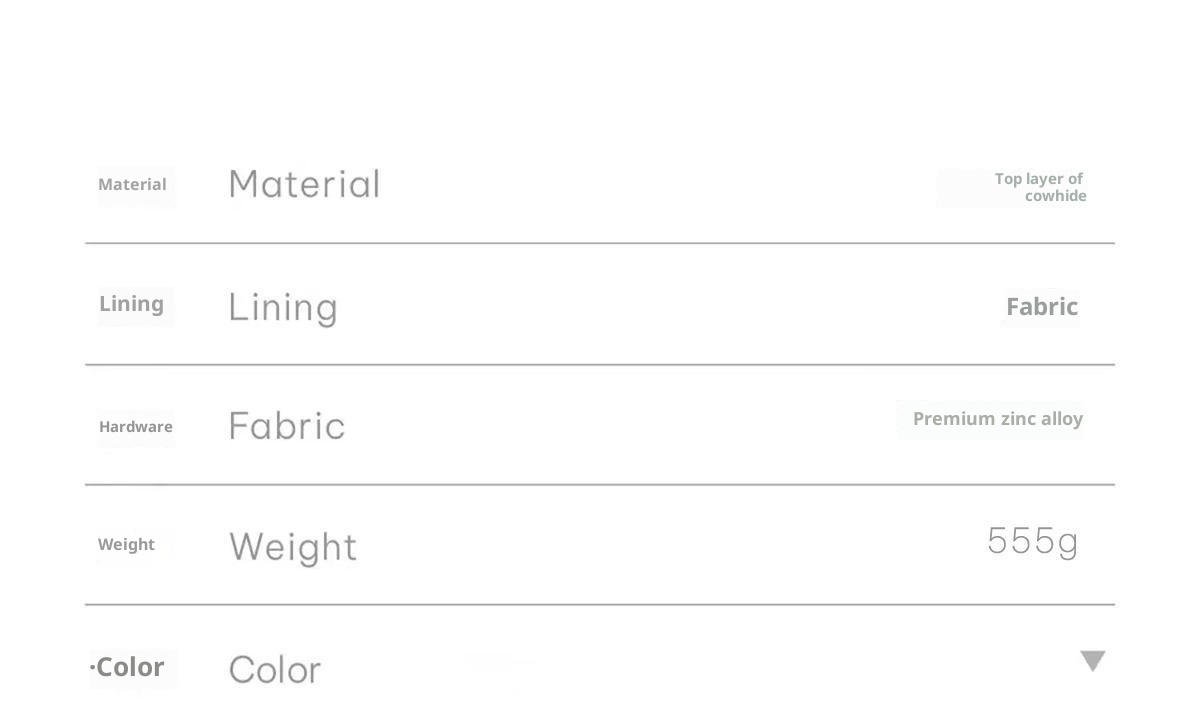Select the large Color heading text
This screenshot has width=1200, height=716.
point(275,669)
